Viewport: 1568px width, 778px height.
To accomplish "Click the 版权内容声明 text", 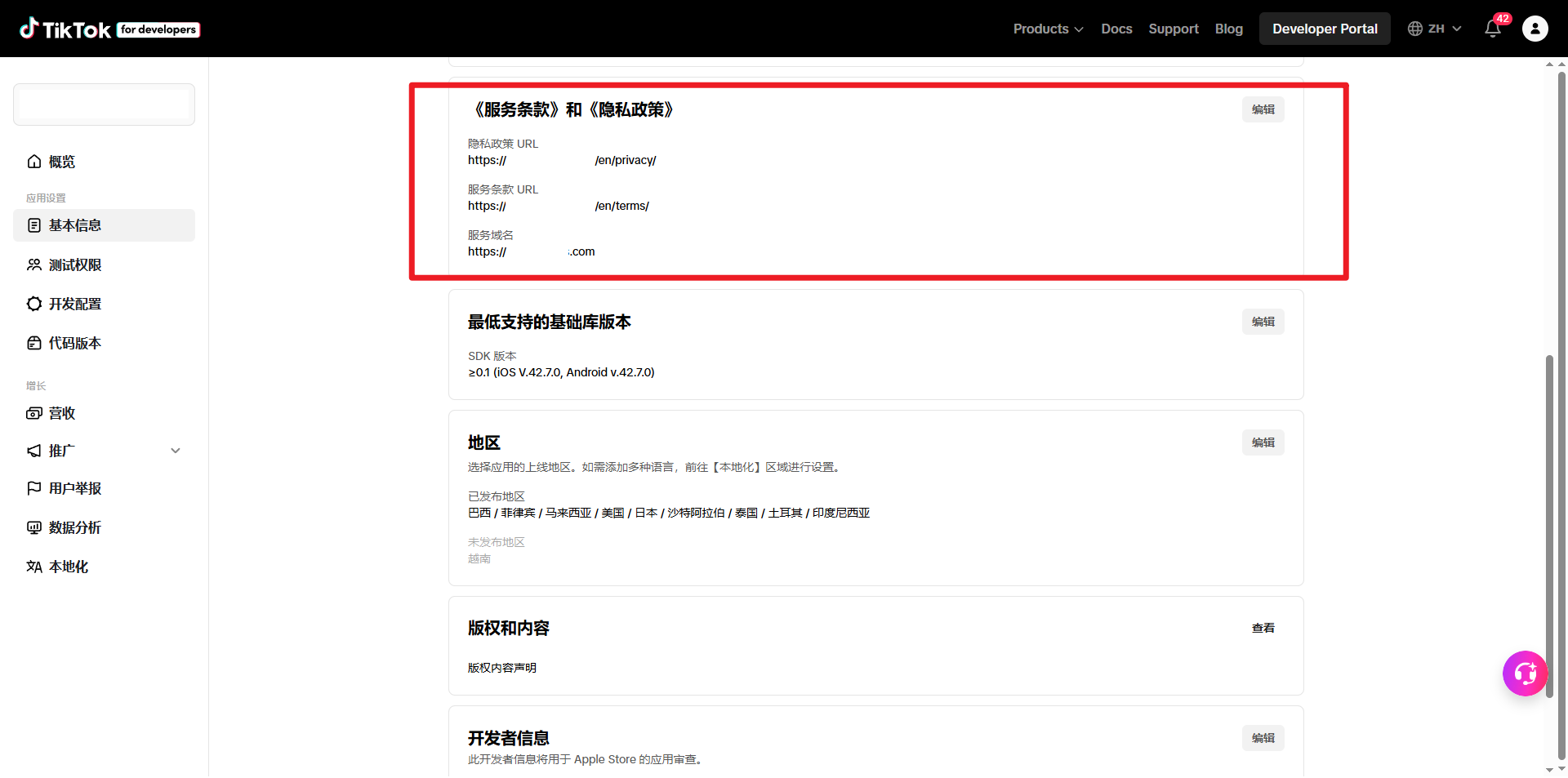I will coord(502,668).
